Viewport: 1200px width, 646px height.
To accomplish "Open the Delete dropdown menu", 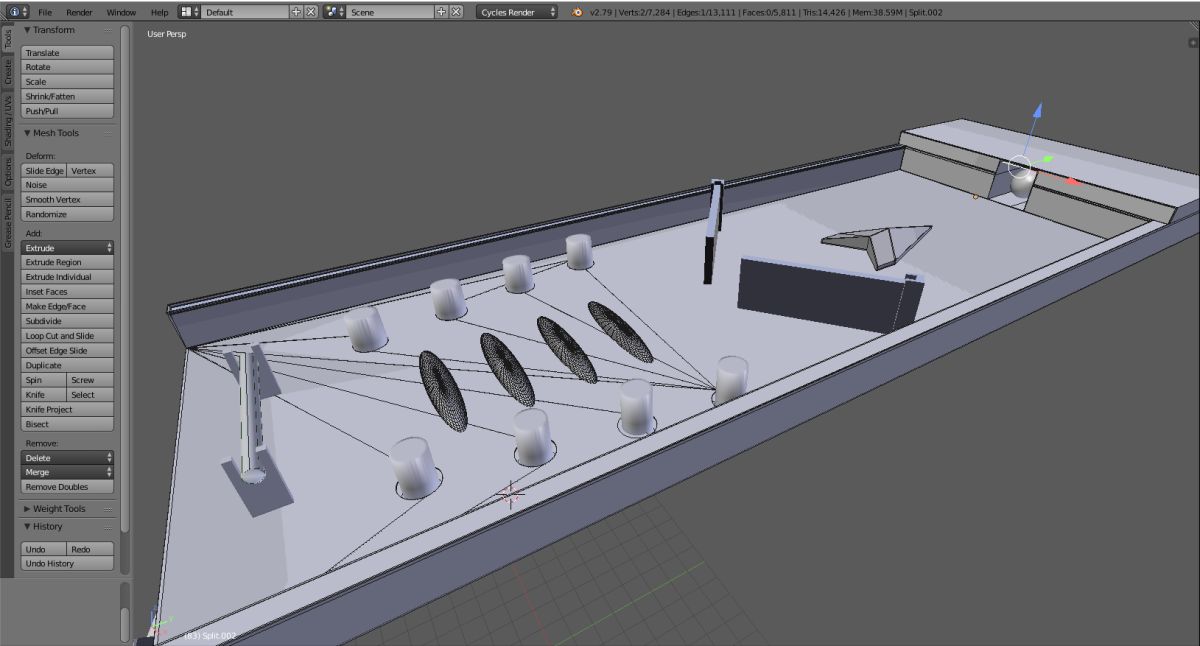I will click(68, 457).
